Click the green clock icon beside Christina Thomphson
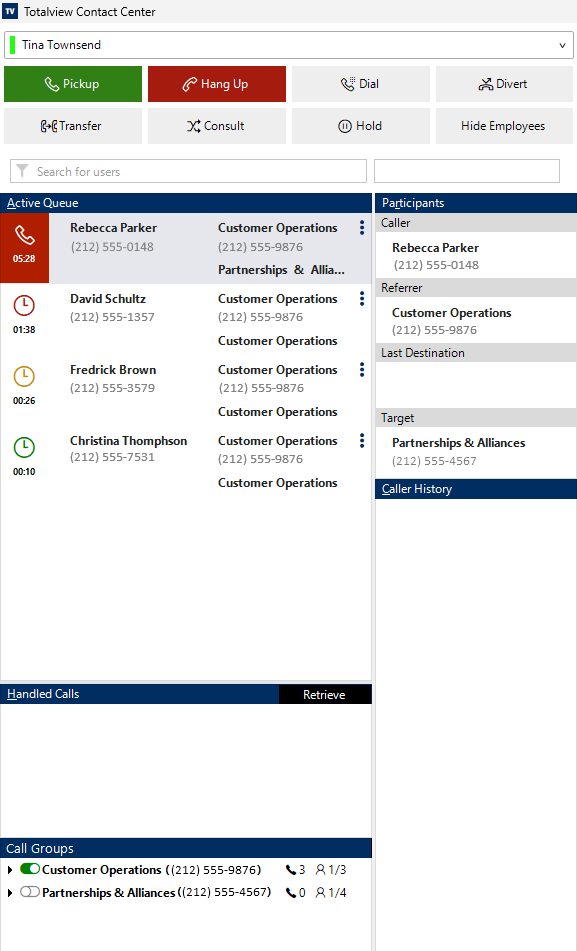The image size is (577, 951). pyautogui.click(x=24, y=447)
